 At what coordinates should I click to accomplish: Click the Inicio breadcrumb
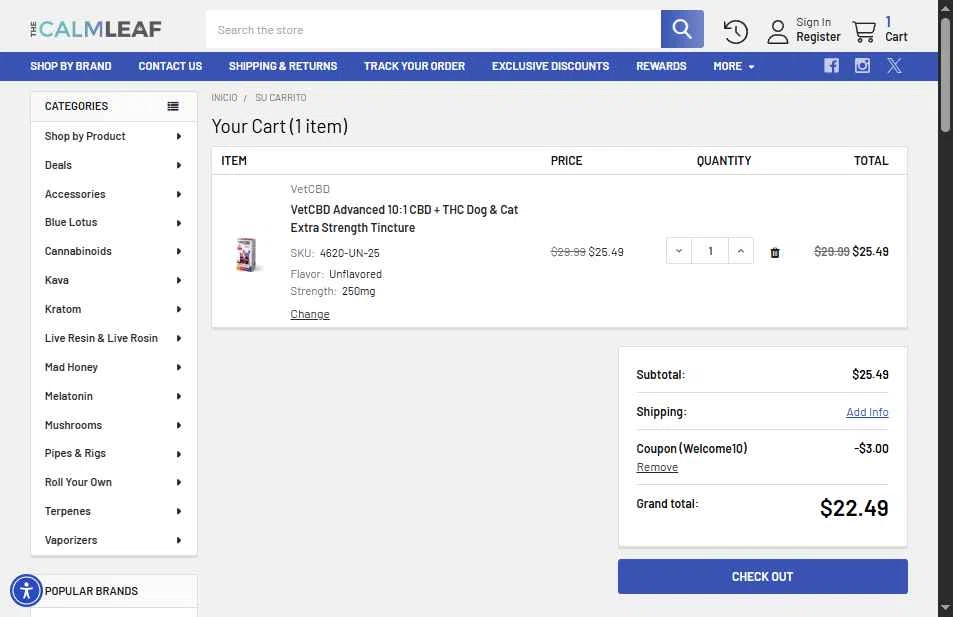[x=224, y=98]
